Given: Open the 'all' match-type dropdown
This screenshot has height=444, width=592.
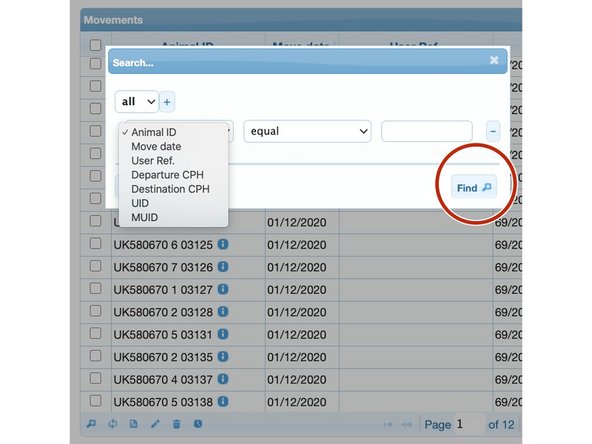Looking at the screenshot, I should (x=137, y=102).
